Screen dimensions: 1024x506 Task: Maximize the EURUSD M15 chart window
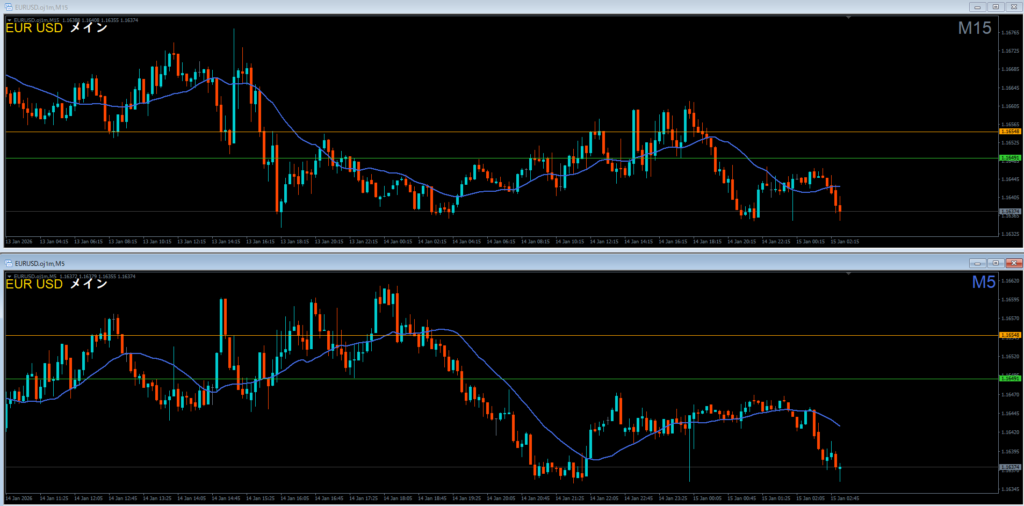(995, 6)
